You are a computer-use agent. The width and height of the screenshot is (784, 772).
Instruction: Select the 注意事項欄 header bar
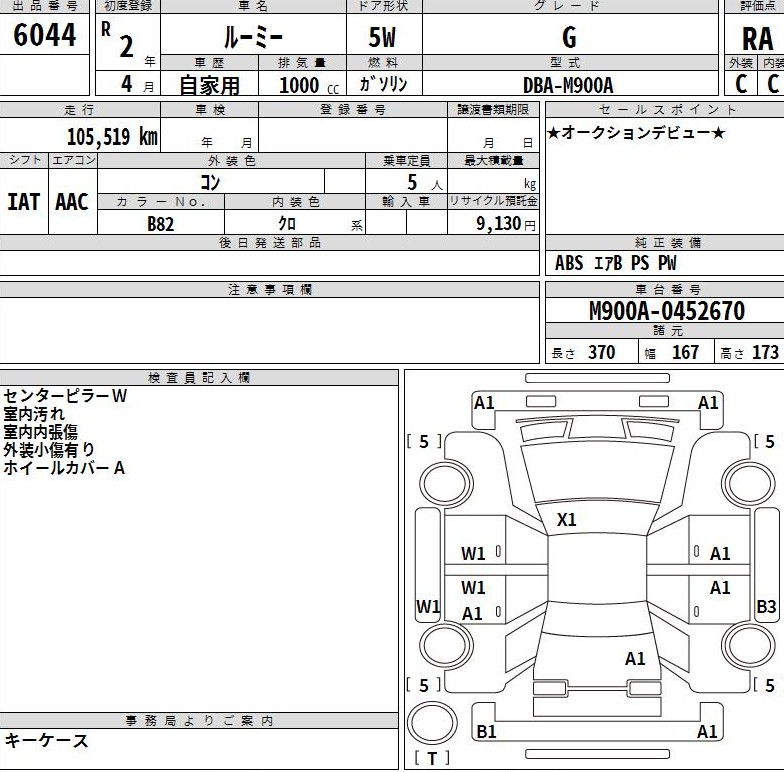coord(270,290)
